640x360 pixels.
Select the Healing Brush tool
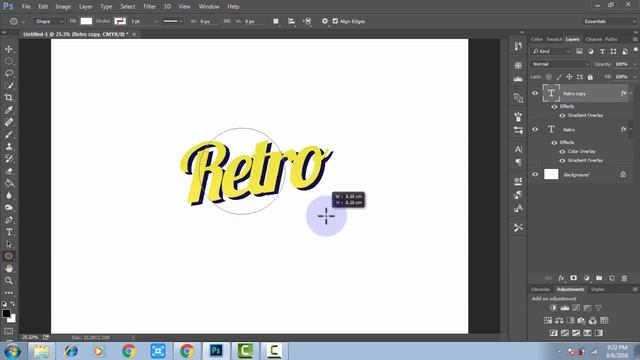tap(9, 122)
